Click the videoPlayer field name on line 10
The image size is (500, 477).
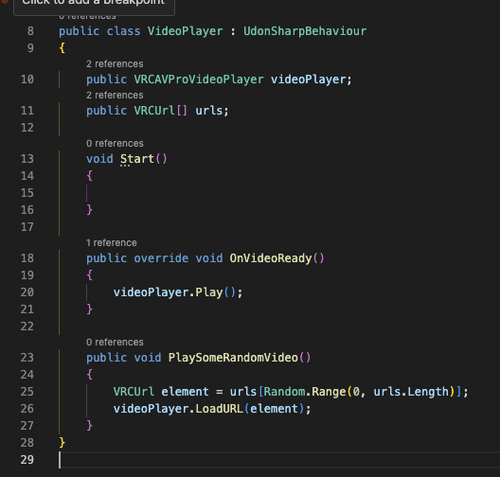click(x=308, y=79)
